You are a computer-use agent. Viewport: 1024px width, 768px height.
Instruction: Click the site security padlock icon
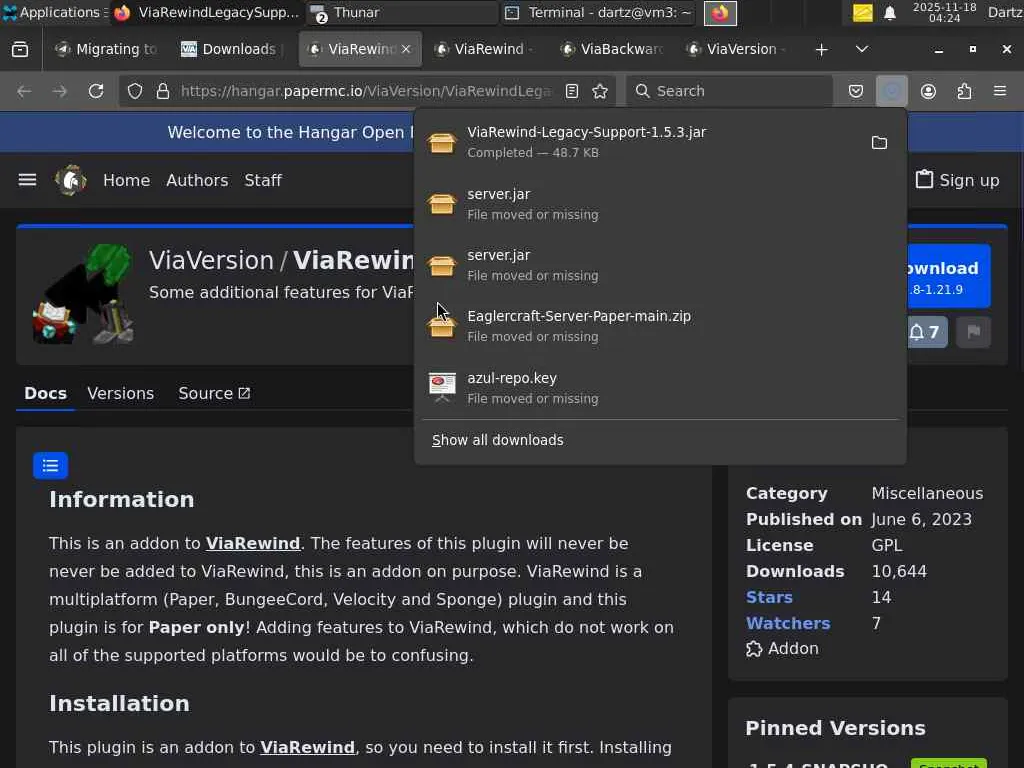coord(163,91)
